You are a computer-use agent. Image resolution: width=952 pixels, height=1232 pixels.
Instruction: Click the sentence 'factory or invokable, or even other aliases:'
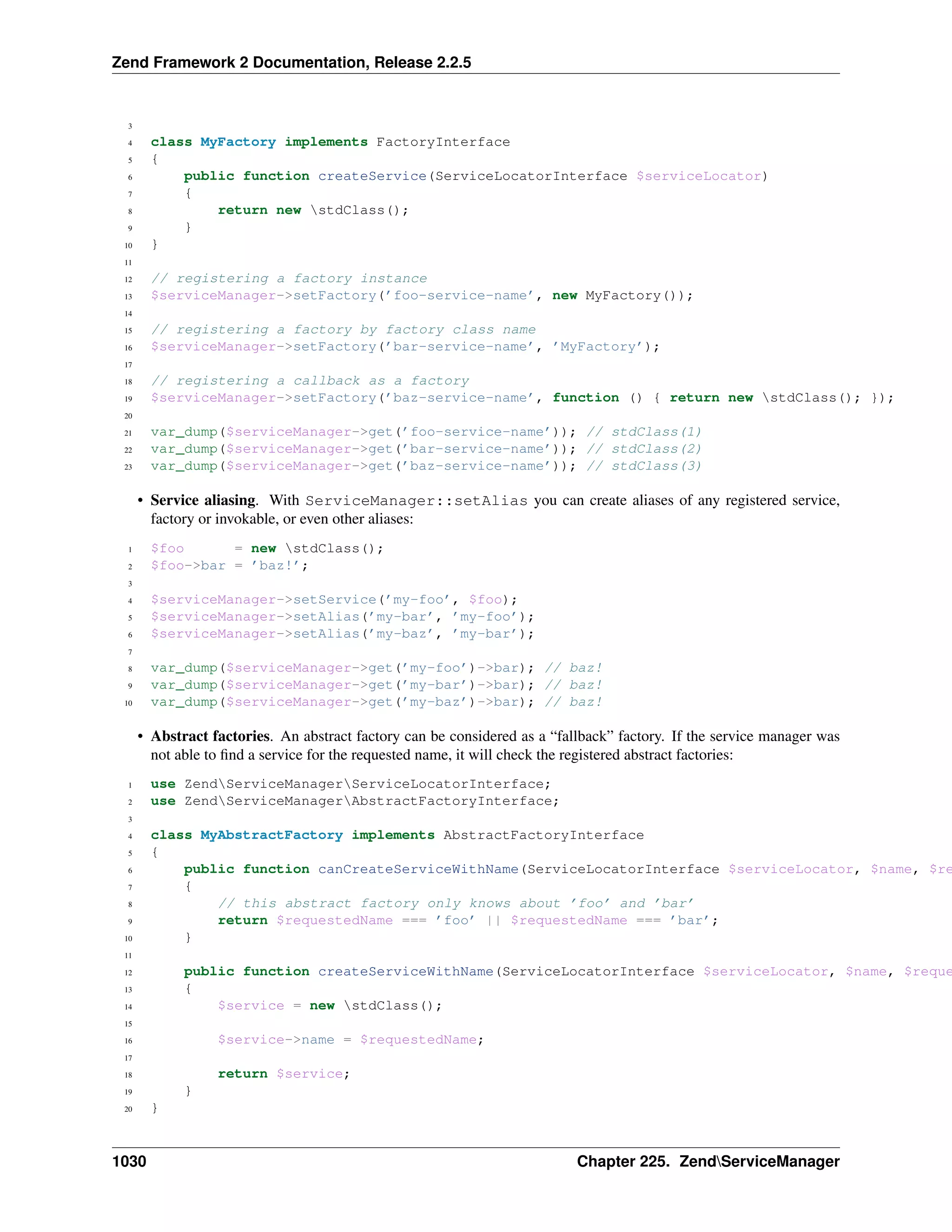[282, 519]
